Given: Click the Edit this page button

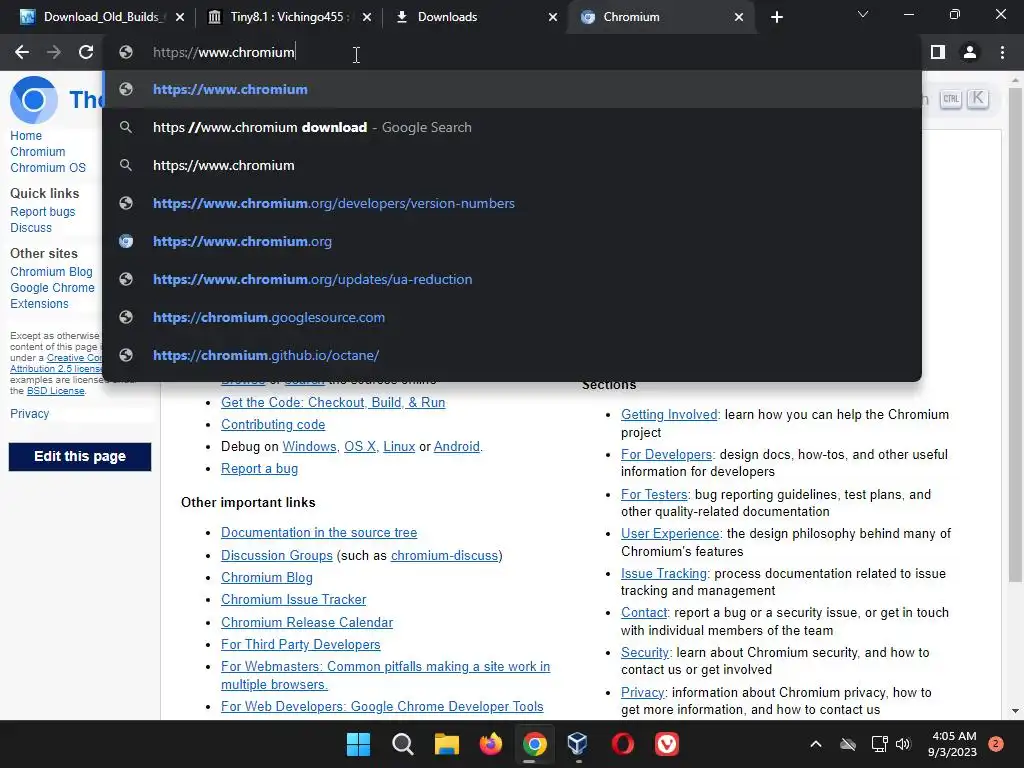Looking at the screenshot, I should [80, 456].
